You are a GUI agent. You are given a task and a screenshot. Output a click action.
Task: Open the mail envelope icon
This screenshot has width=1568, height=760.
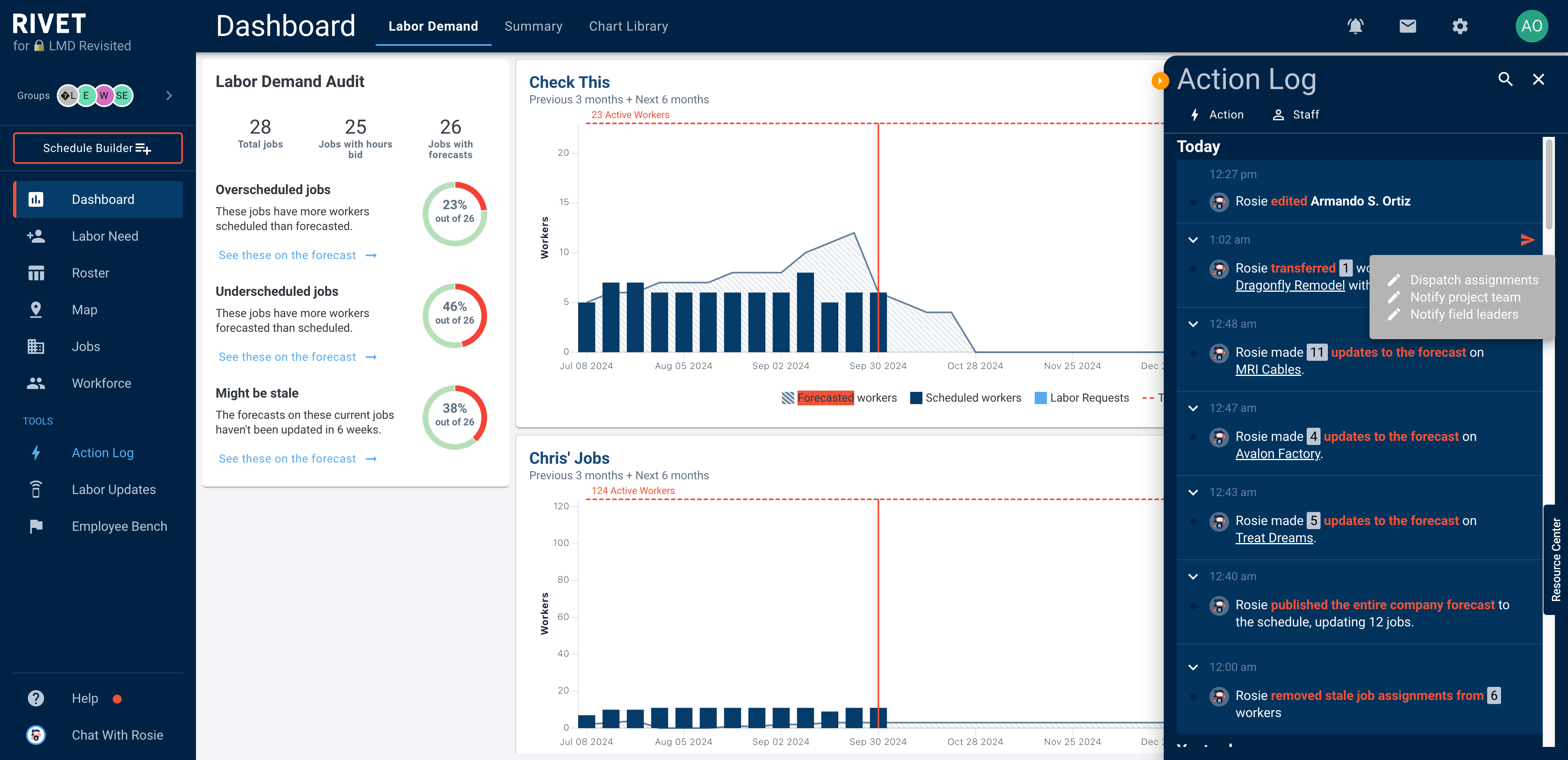point(1407,26)
